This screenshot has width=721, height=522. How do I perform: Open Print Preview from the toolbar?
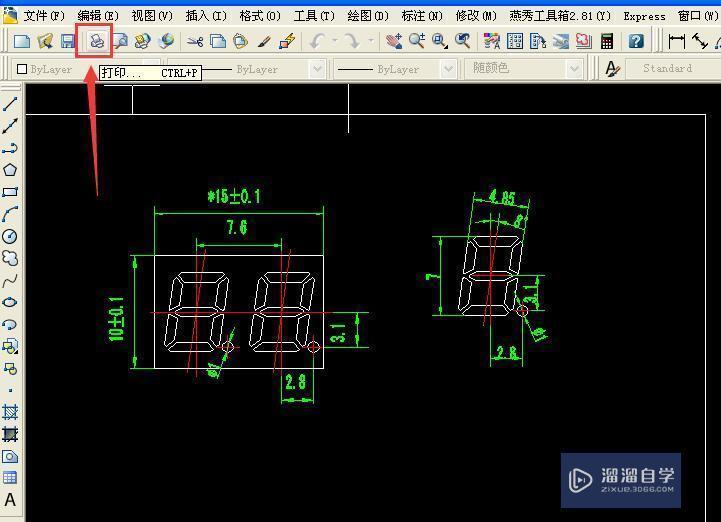pos(120,41)
